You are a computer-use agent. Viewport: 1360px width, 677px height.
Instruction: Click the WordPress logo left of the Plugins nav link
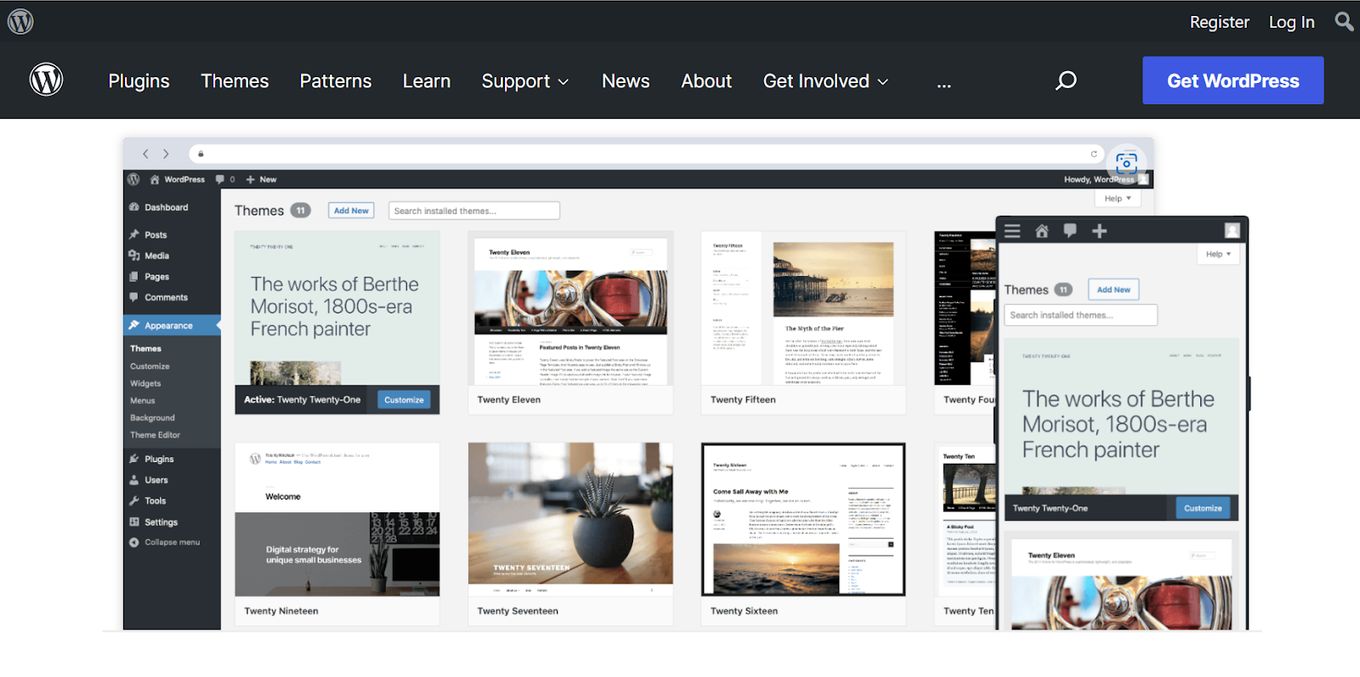coord(46,80)
